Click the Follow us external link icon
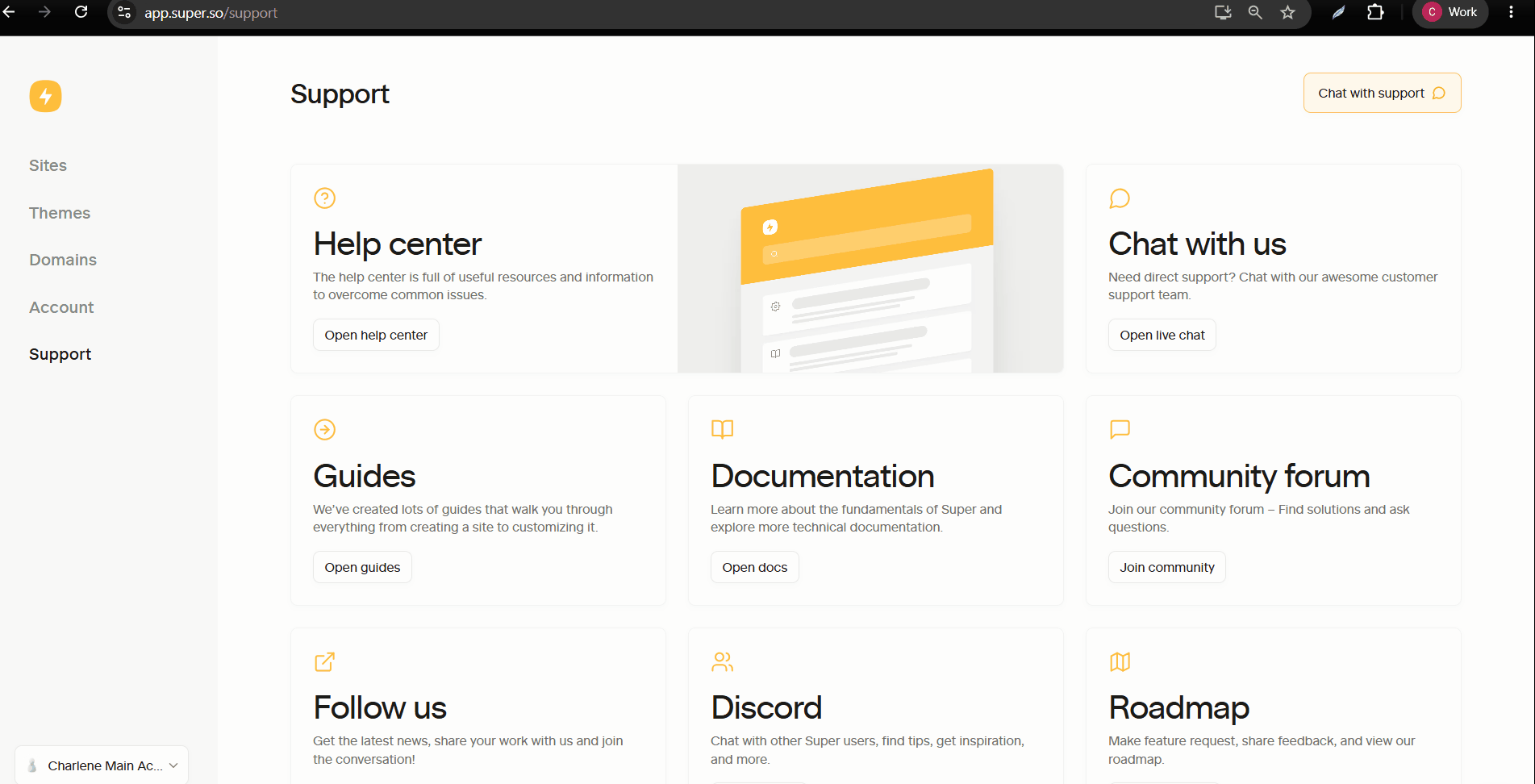 coord(324,661)
